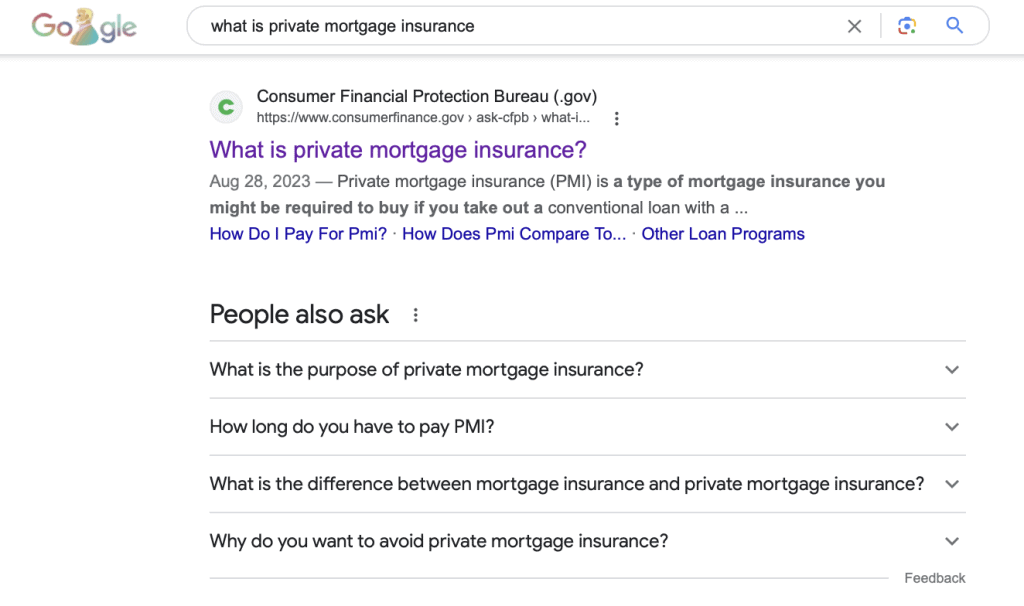The image size is (1024, 606).
Task: Open the People also ask options menu
Action: (415, 315)
